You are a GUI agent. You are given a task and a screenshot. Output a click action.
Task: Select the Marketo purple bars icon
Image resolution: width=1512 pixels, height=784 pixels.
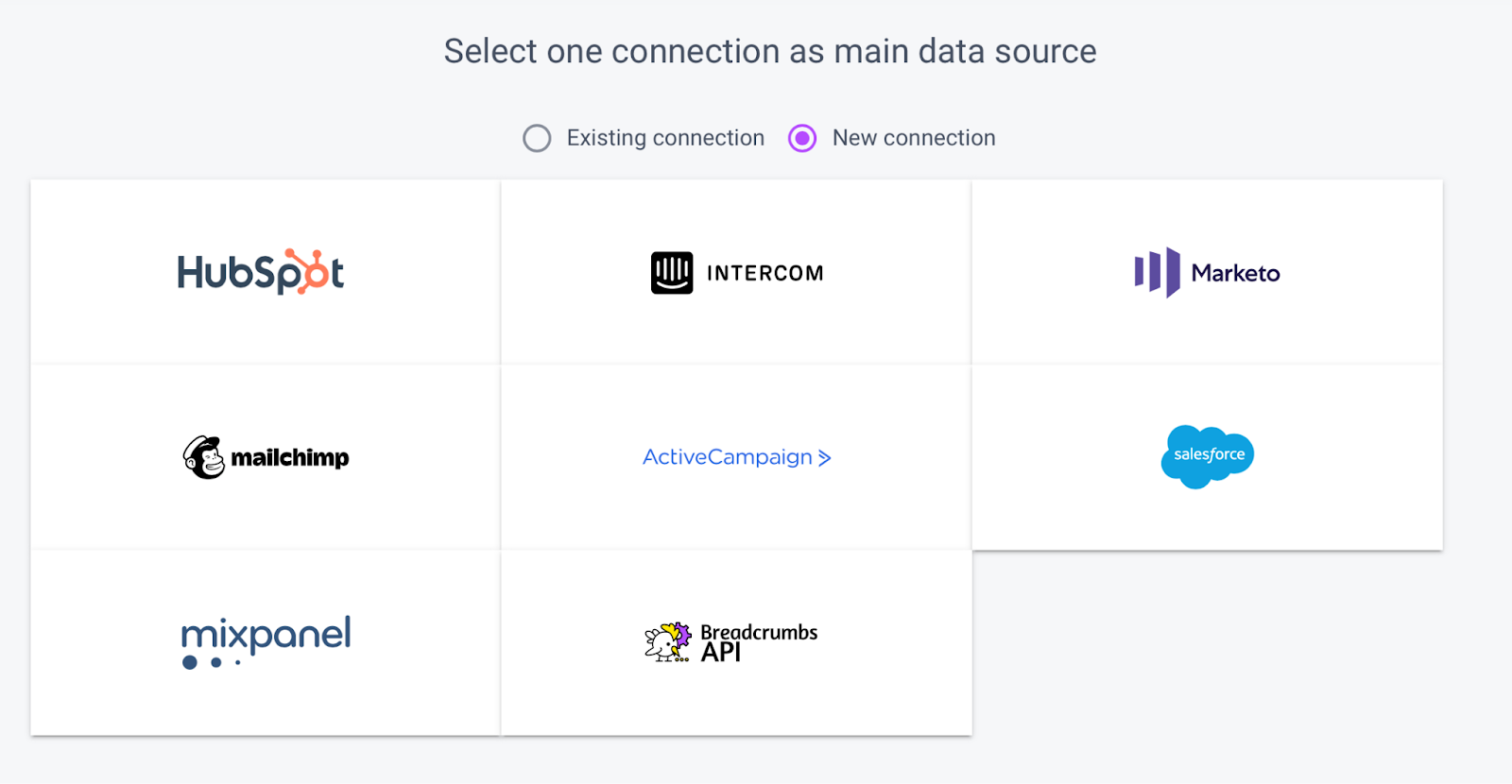(1158, 272)
